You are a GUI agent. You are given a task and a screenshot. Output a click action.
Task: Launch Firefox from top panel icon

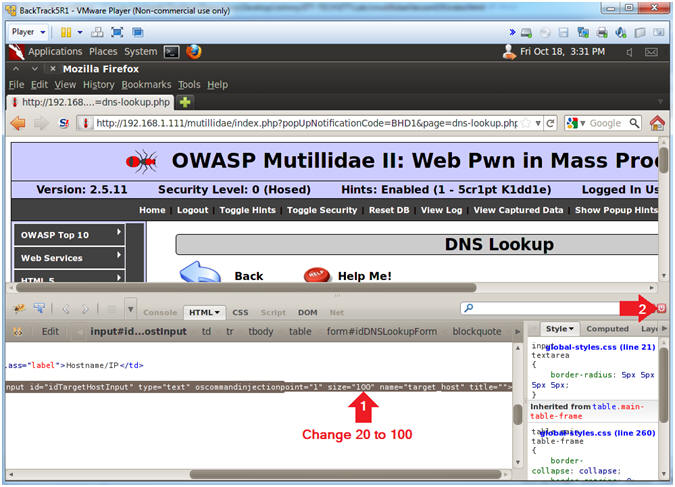[x=194, y=52]
